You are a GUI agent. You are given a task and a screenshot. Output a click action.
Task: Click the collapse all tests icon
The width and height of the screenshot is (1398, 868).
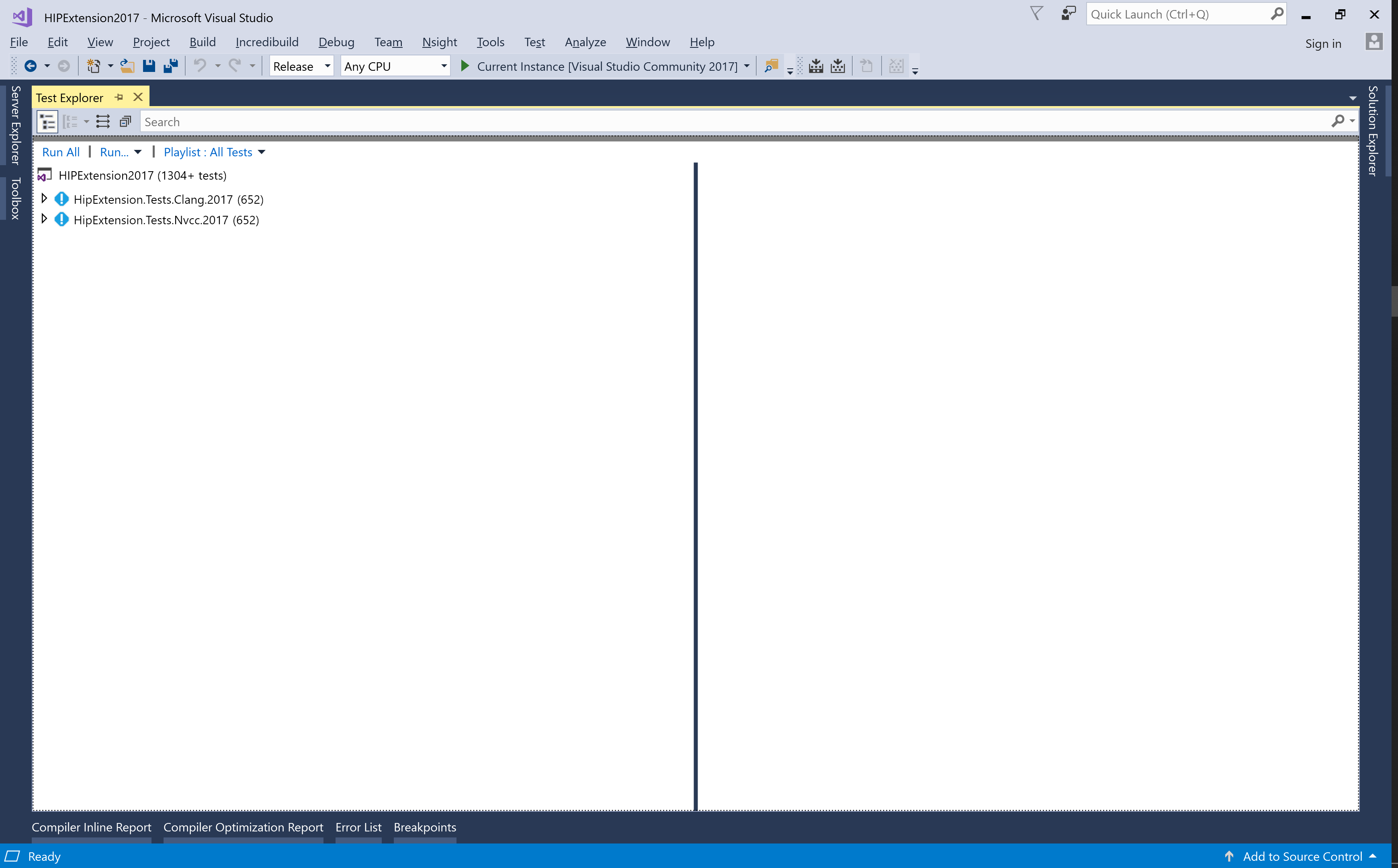125,122
